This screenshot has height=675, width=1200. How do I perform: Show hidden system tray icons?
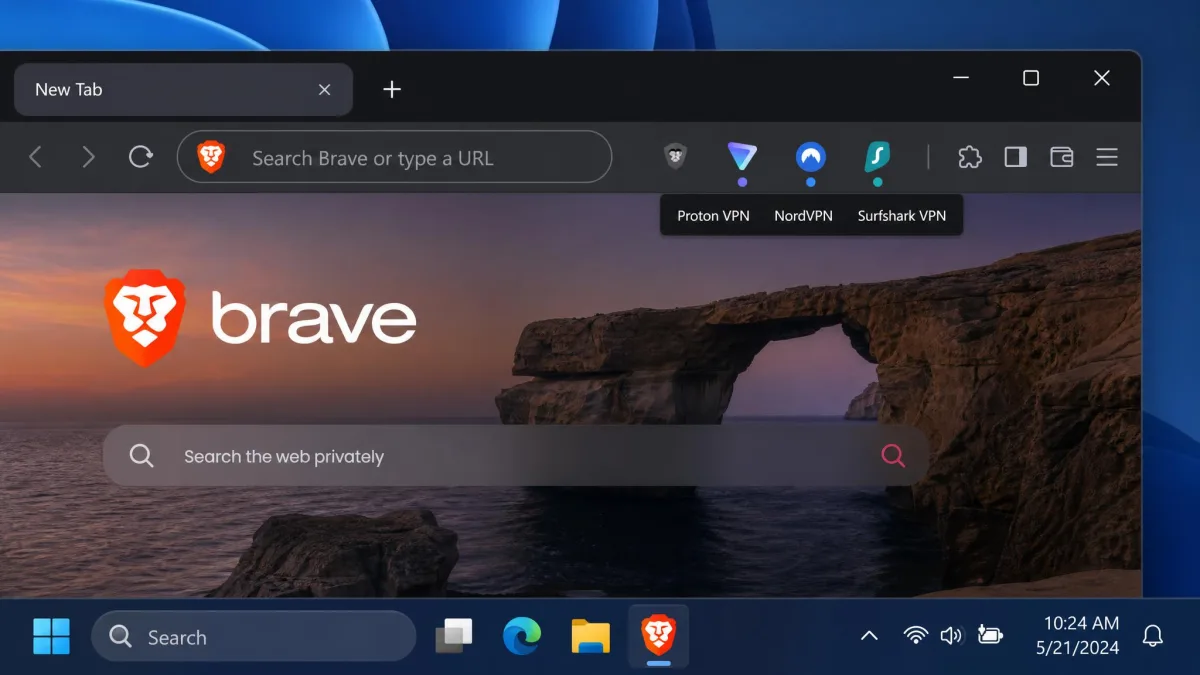869,636
